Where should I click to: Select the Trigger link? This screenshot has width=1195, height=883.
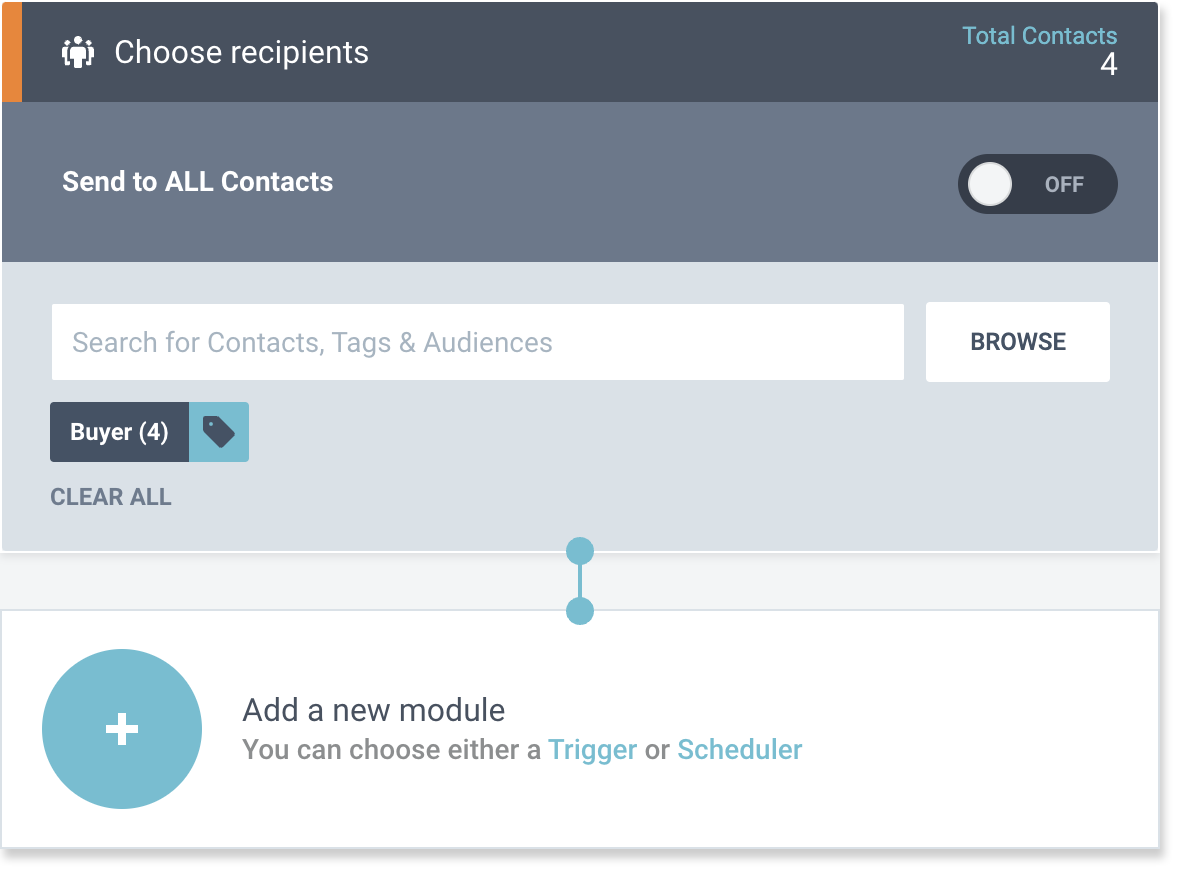click(592, 750)
